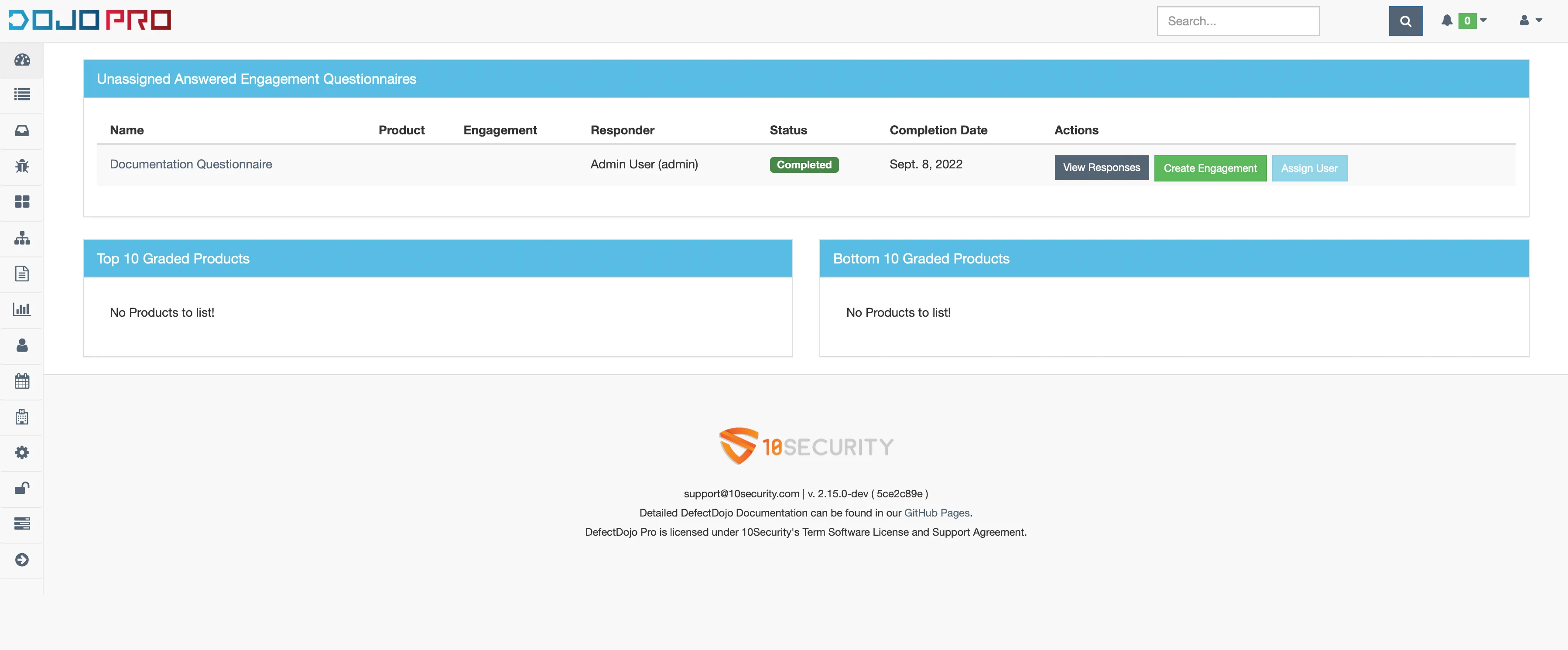Click the building icon in sidebar
The height and width of the screenshot is (650, 1568).
click(x=22, y=417)
